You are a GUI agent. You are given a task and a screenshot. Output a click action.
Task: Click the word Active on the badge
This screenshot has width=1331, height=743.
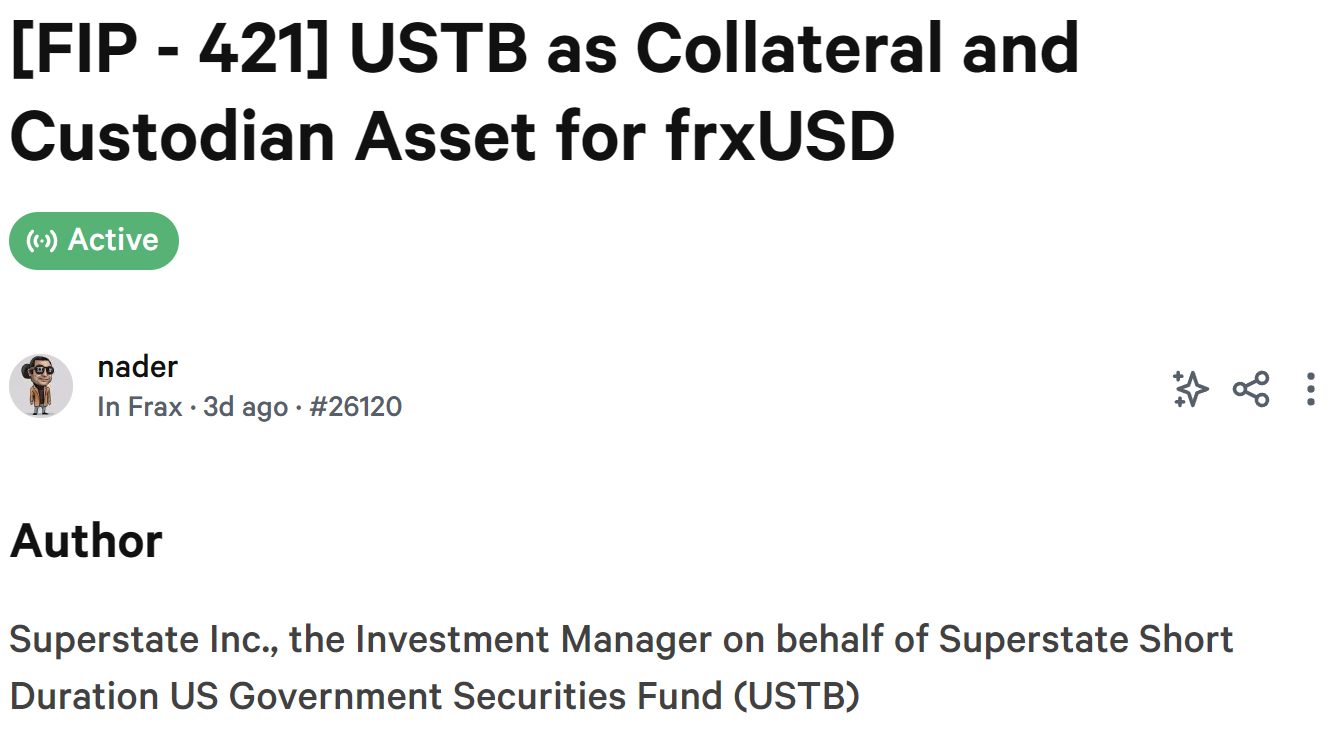113,241
